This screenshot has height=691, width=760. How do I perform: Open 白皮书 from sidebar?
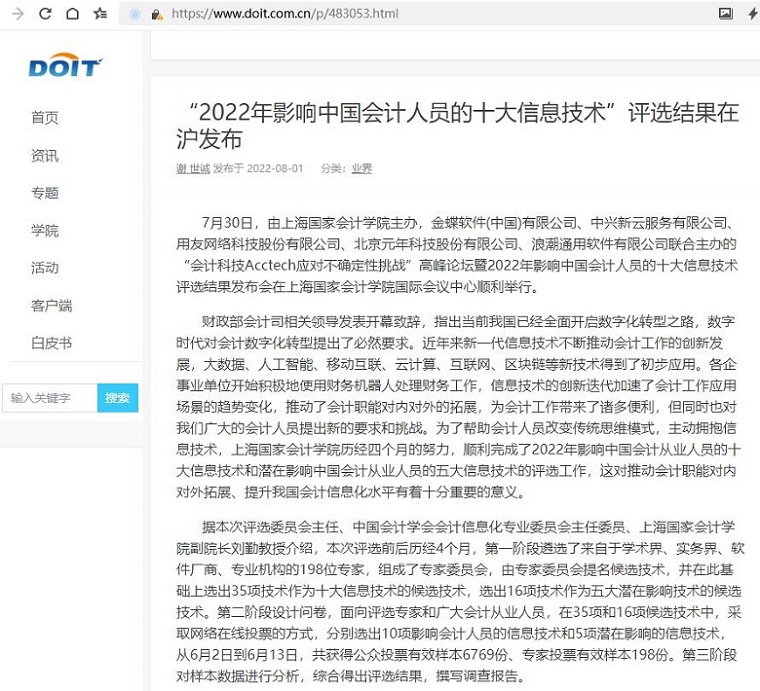tap(51, 343)
